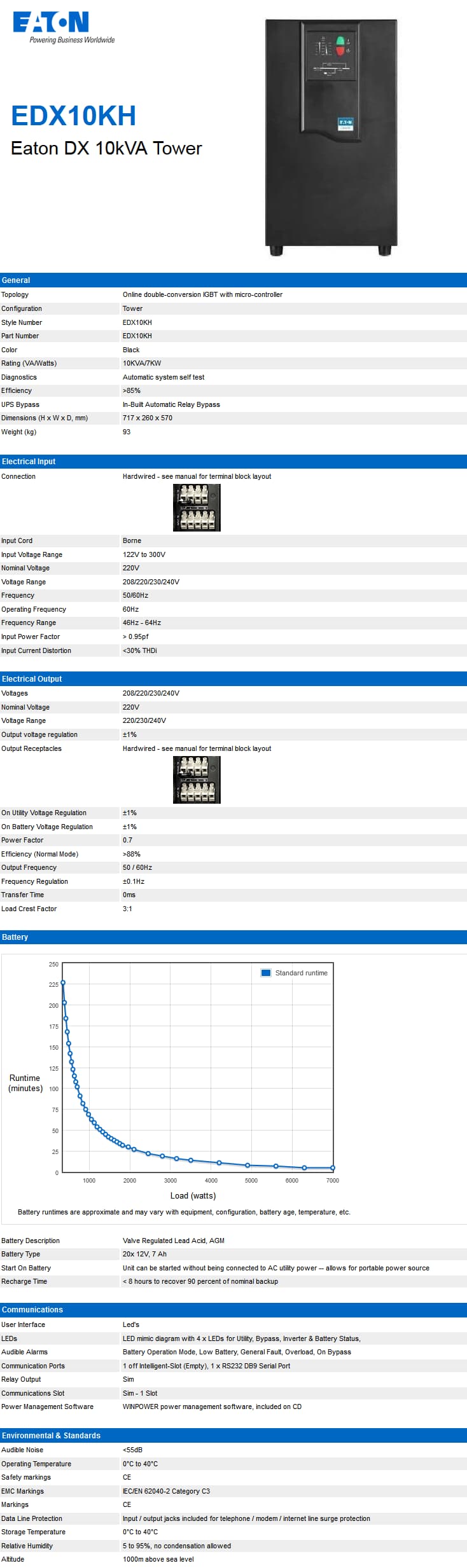Viewport: 467px width, 1568px height.
Task: Click the 'Runtime (minutes)' axis label
Action: point(25,1083)
